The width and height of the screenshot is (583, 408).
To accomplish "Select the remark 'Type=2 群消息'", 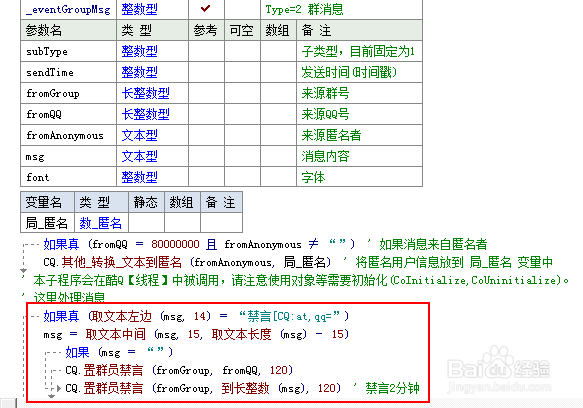I will coord(305,9).
